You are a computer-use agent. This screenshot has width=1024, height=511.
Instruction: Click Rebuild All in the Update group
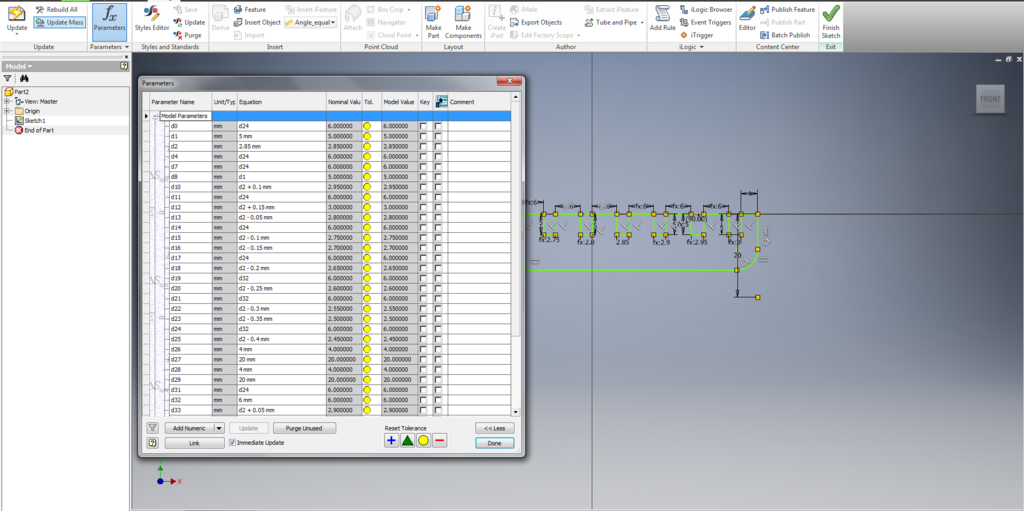pyautogui.click(x=56, y=10)
